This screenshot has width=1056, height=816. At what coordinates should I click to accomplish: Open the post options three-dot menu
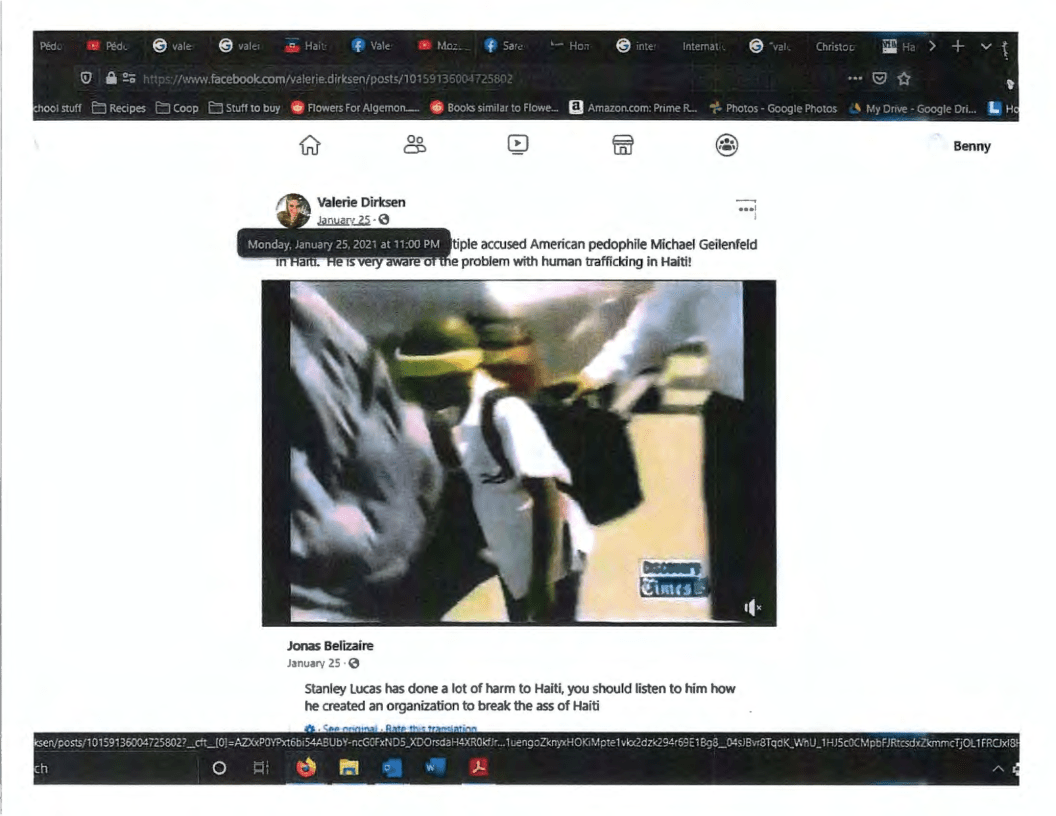[746, 207]
